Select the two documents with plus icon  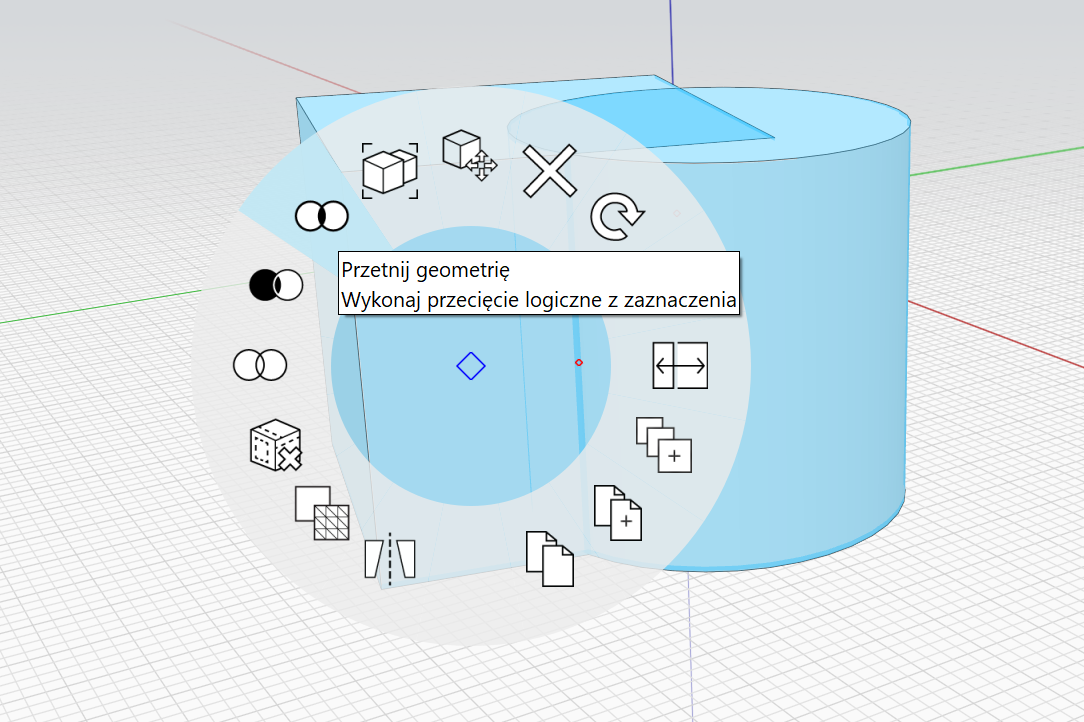(x=617, y=512)
